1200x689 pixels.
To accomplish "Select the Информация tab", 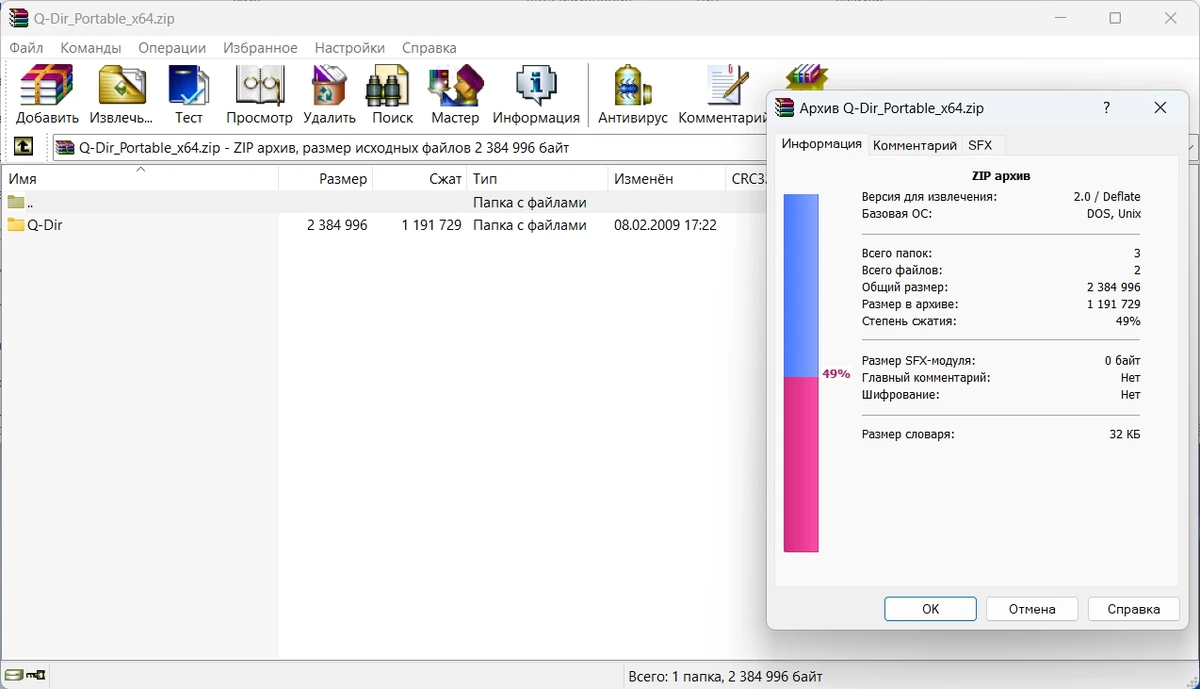I will click(822, 144).
